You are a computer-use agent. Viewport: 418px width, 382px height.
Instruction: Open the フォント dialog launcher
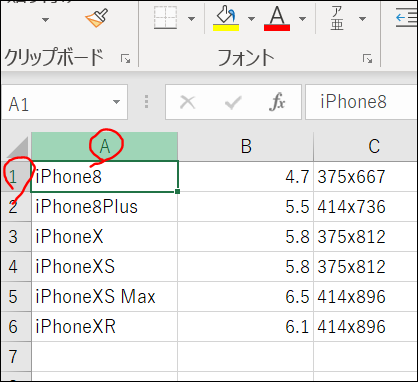(x=368, y=59)
